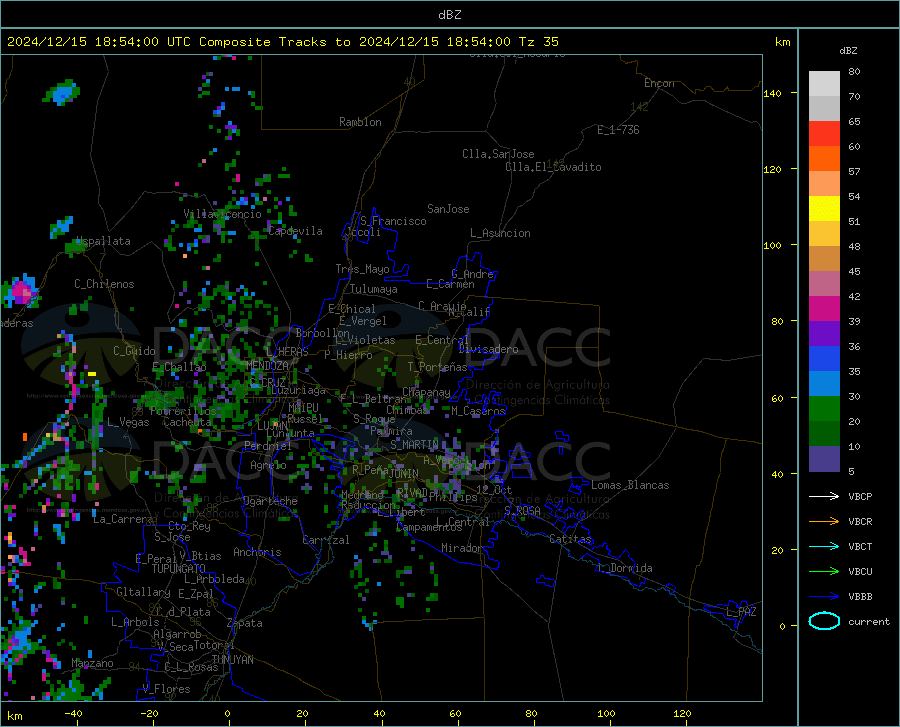Click the Mirador place label
The width and height of the screenshot is (900, 727).
coord(462,548)
